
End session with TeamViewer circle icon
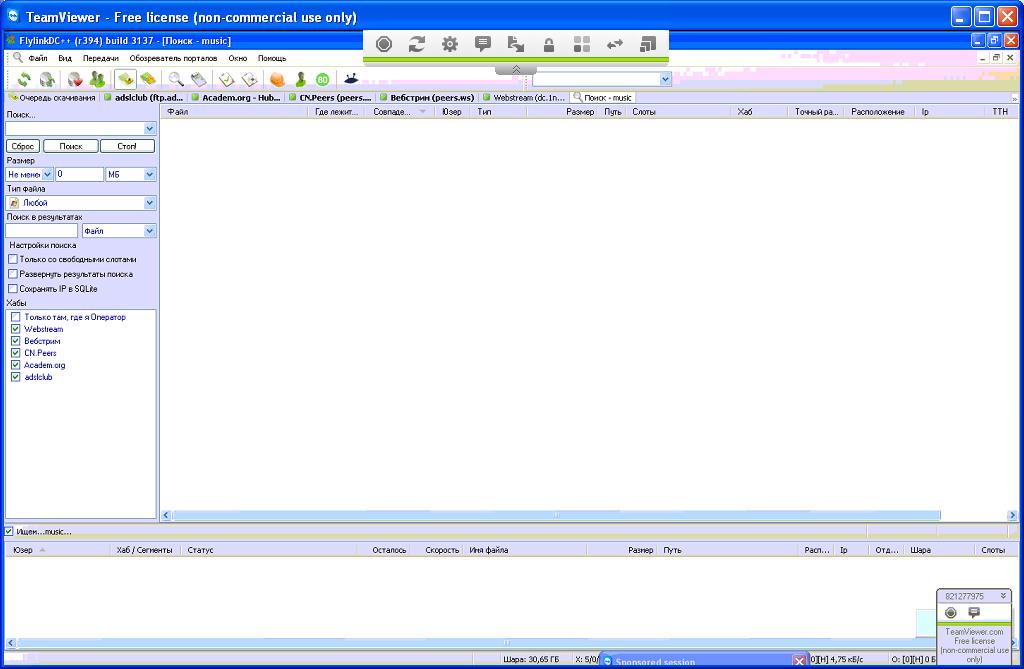384,44
